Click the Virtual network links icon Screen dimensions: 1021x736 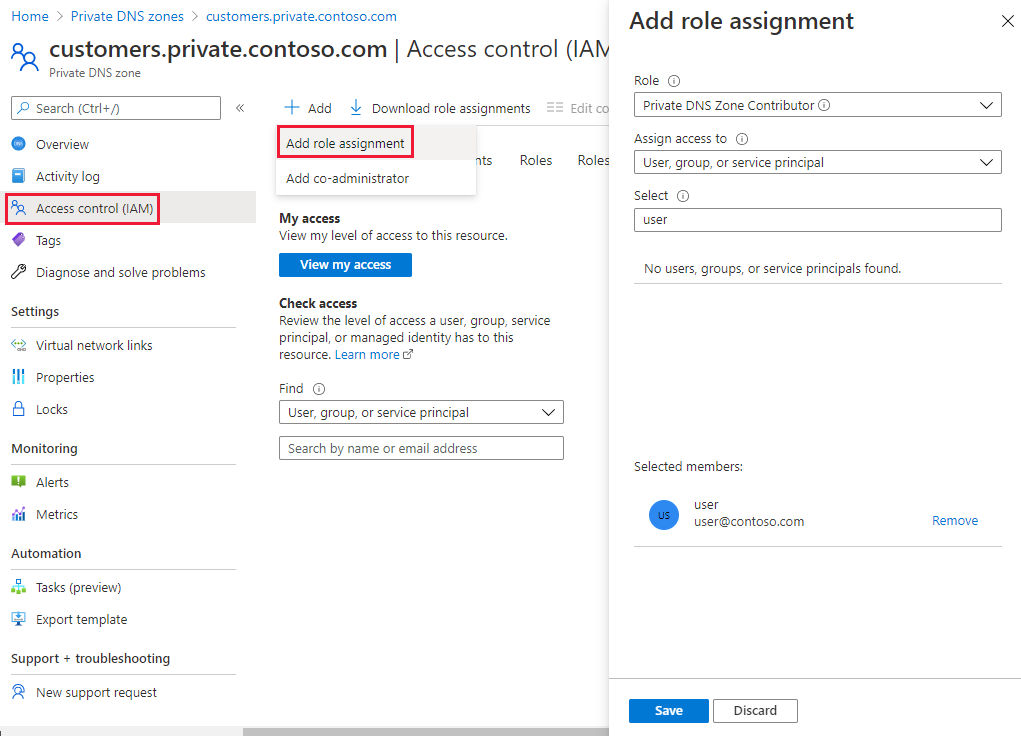pos(18,345)
